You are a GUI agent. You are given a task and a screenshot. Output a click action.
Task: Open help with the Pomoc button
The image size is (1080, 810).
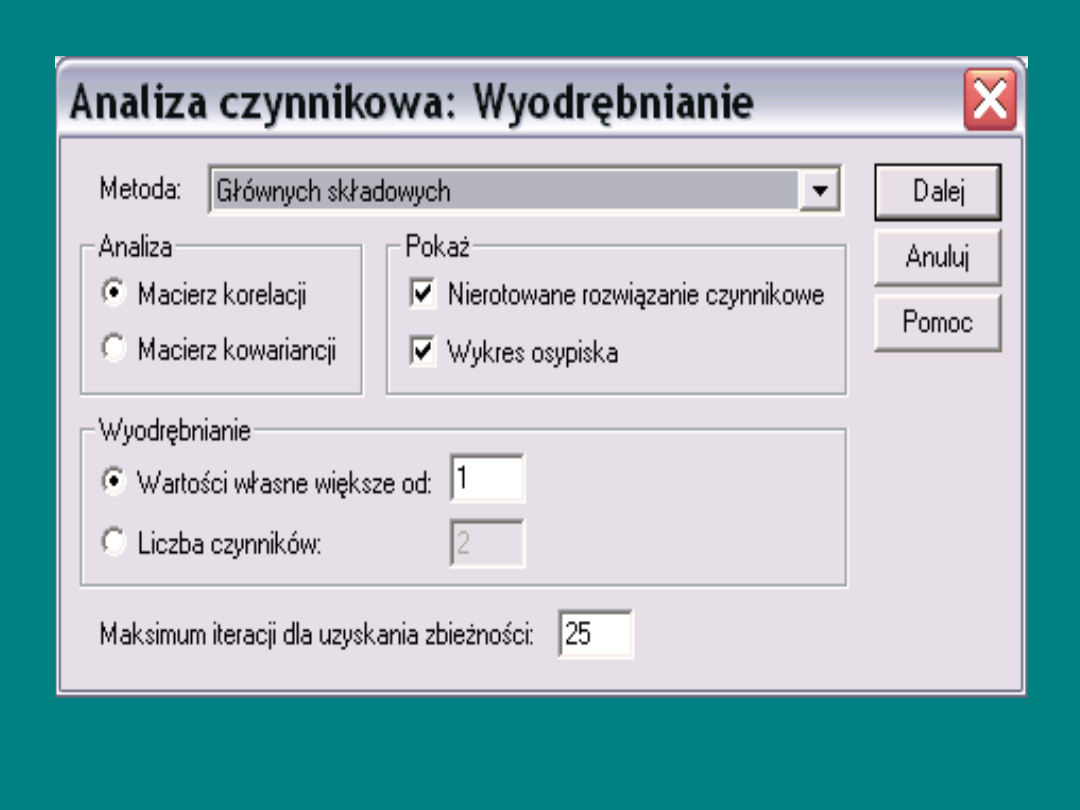pyautogui.click(x=937, y=323)
